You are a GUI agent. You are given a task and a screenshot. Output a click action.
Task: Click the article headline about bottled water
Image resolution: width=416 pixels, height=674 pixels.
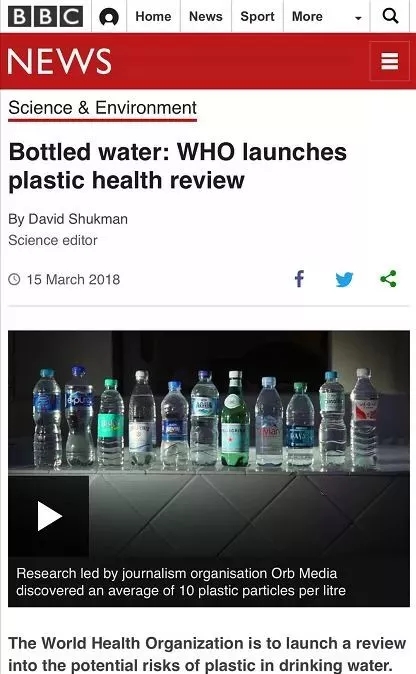(x=177, y=165)
